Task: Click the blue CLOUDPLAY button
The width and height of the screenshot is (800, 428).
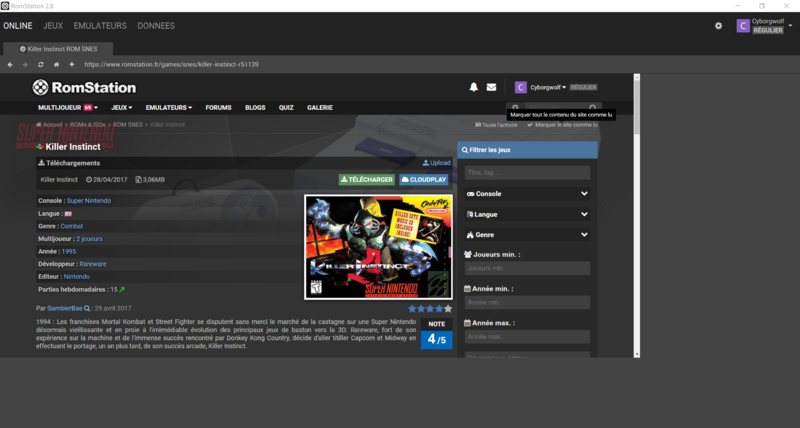Action: (x=424, y=180)
